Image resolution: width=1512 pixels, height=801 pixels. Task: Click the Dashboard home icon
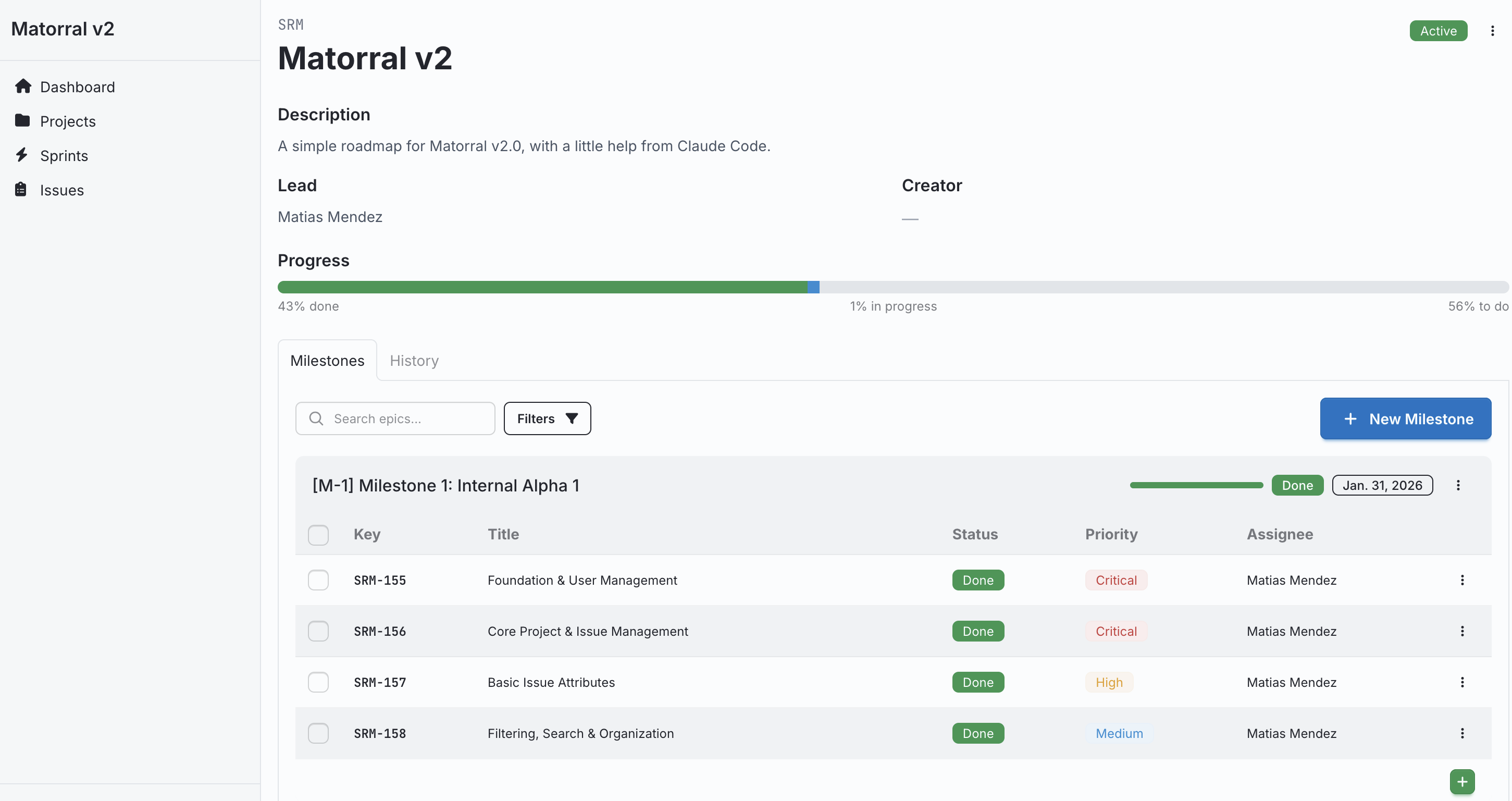tap(23, 87)
